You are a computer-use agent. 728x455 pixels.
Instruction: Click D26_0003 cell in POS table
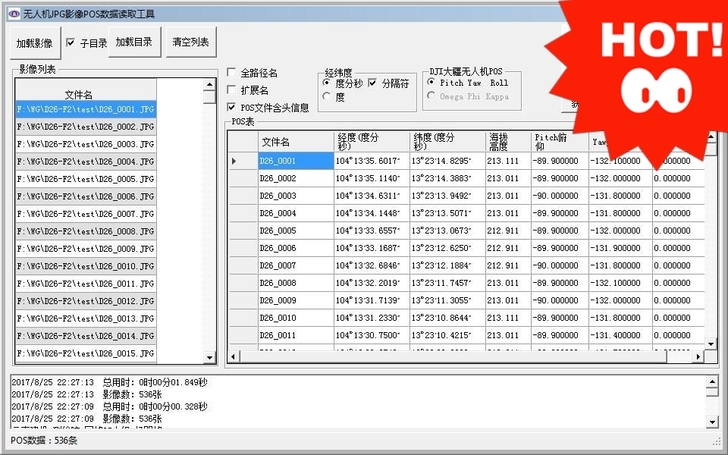296,196
